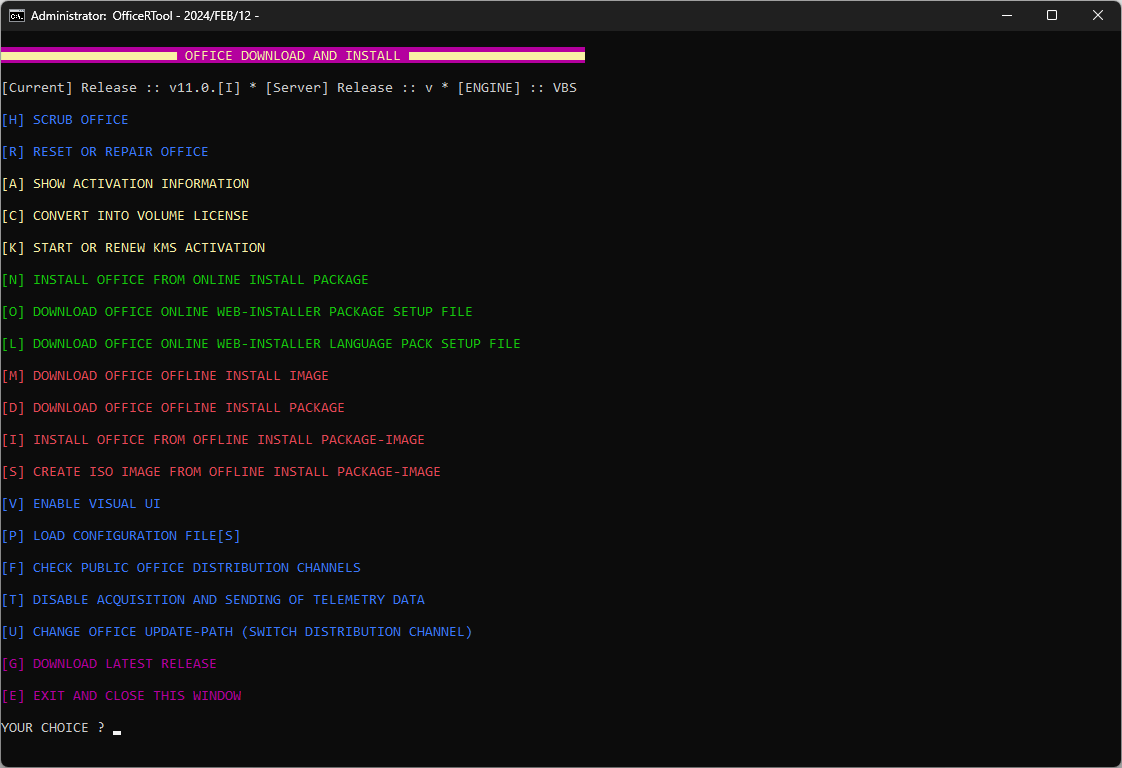Click the command prompt icon in title bar
The image size is (1122, 768).
pos(16,16)
